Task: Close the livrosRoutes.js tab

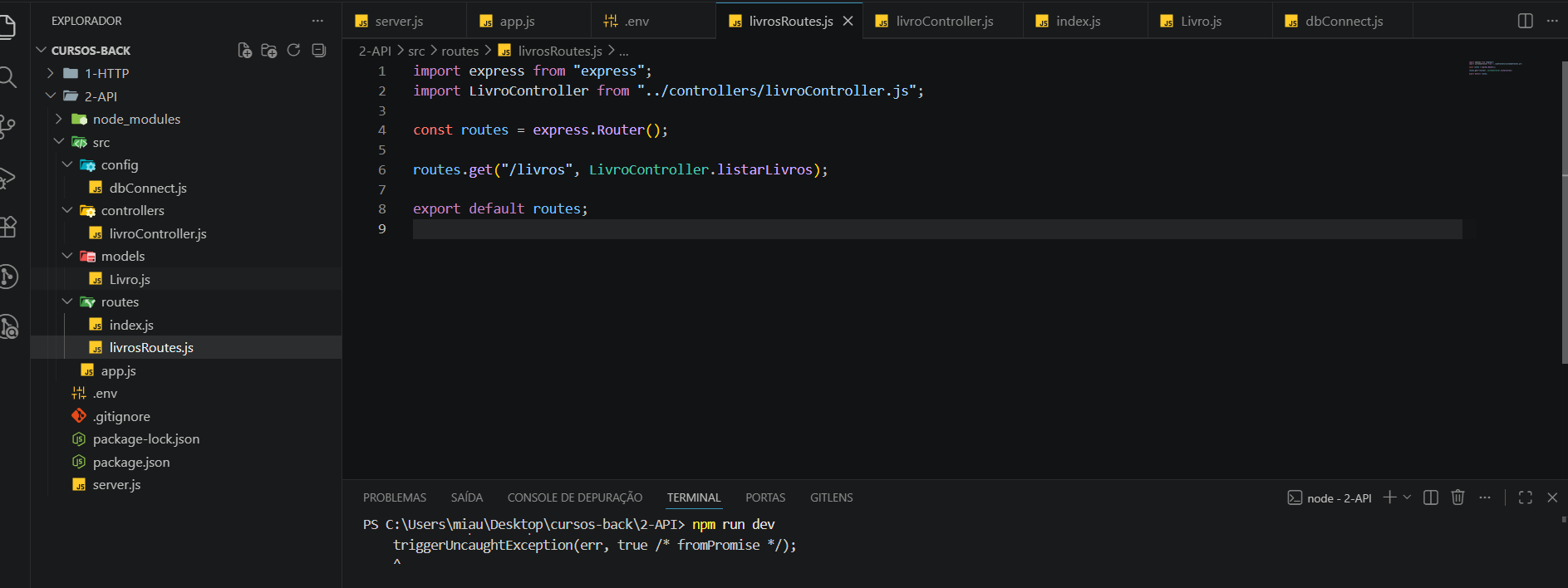Action: tap(848, 21)
